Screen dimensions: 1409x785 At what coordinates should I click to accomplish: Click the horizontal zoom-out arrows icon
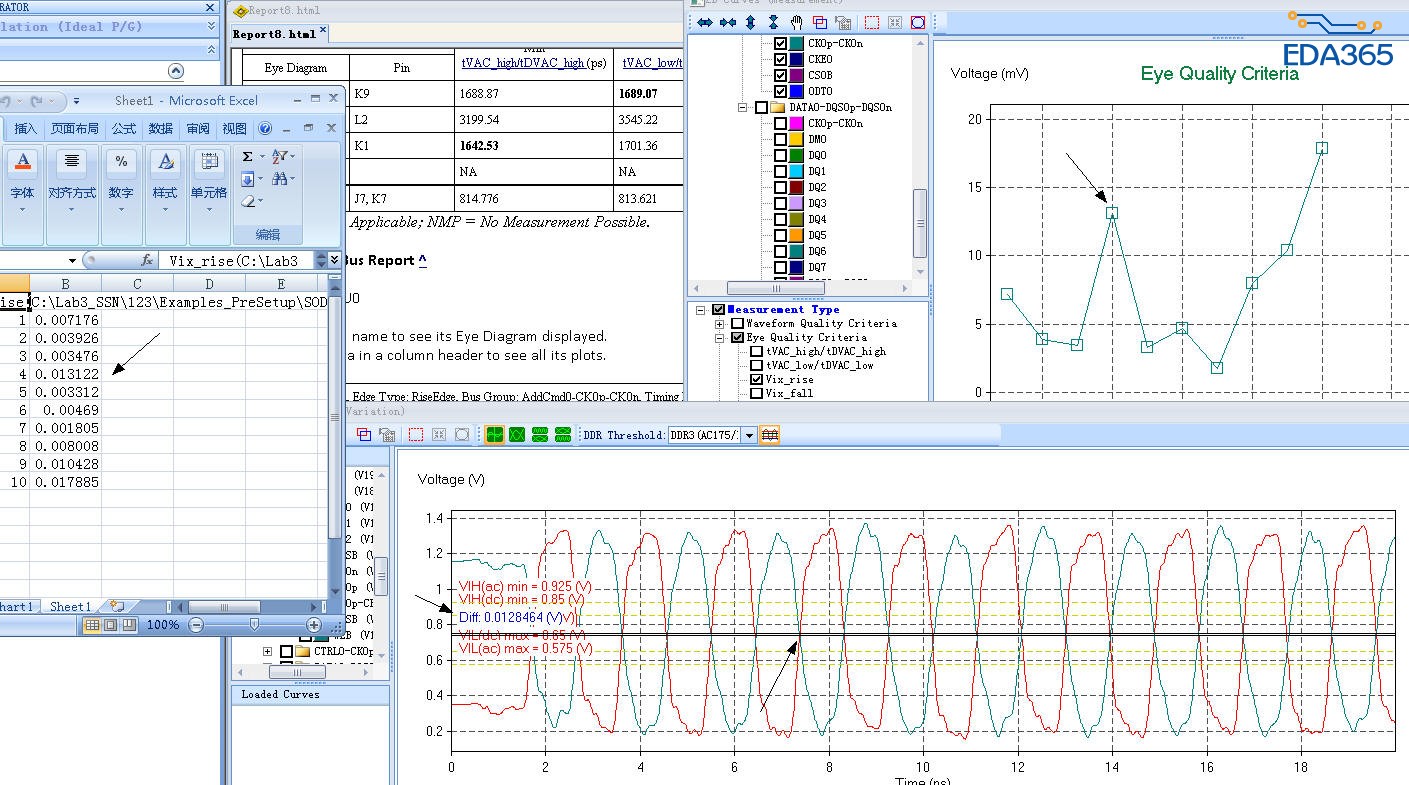pyautogui.click(x=727, y=22)
